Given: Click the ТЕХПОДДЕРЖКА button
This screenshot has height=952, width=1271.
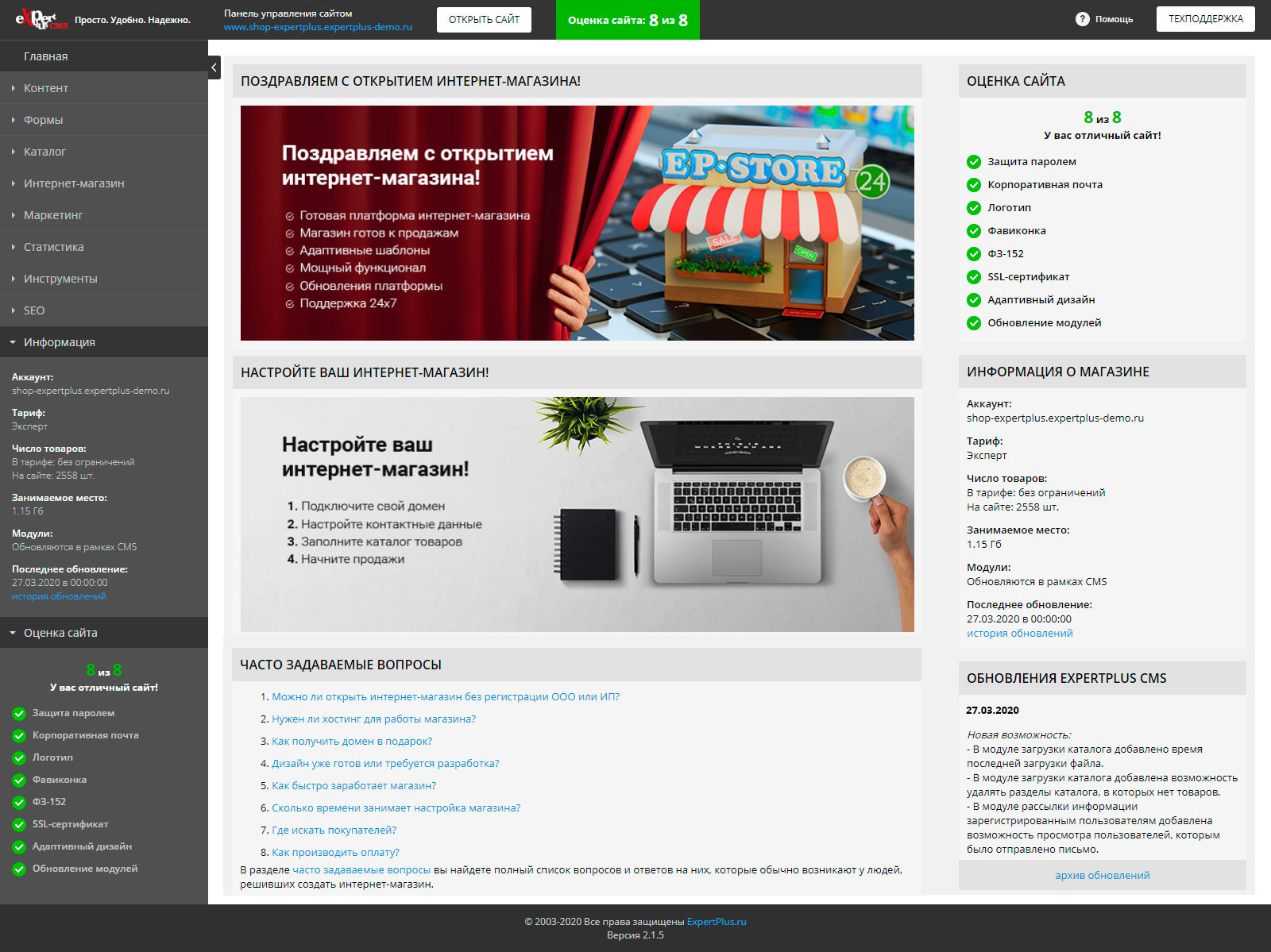Looking at the screenshot, I should [x=1206, y=19].
